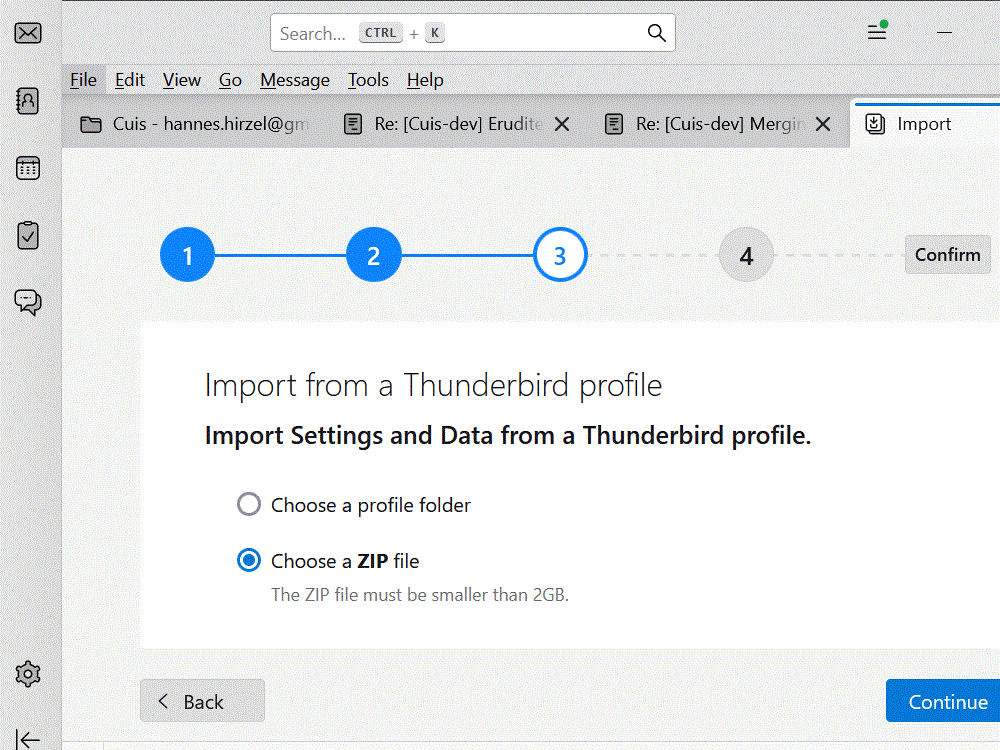Open Settings gear in spaces toolbar
Image resolution: width=1000 pixels, height=750 pixels.
pos(28,674)
